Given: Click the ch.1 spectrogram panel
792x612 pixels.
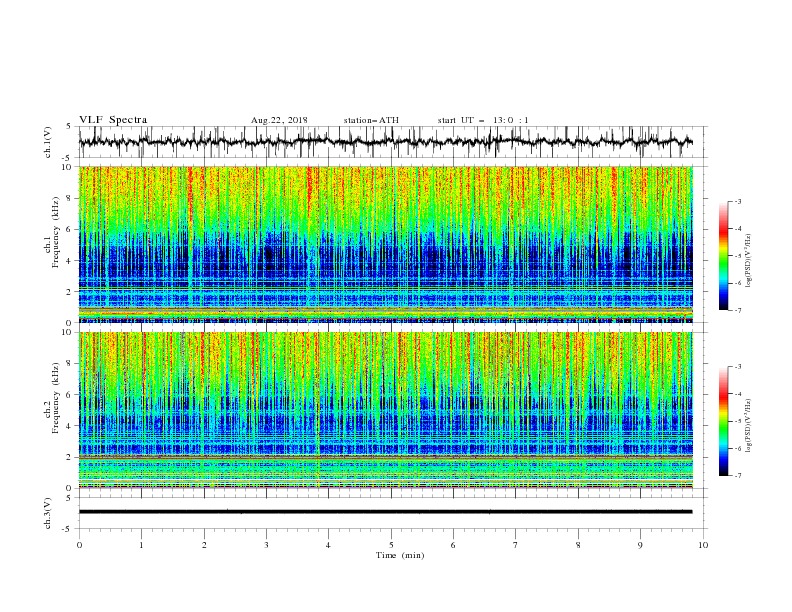Looking at the screenshot, I should pos(386,244).
